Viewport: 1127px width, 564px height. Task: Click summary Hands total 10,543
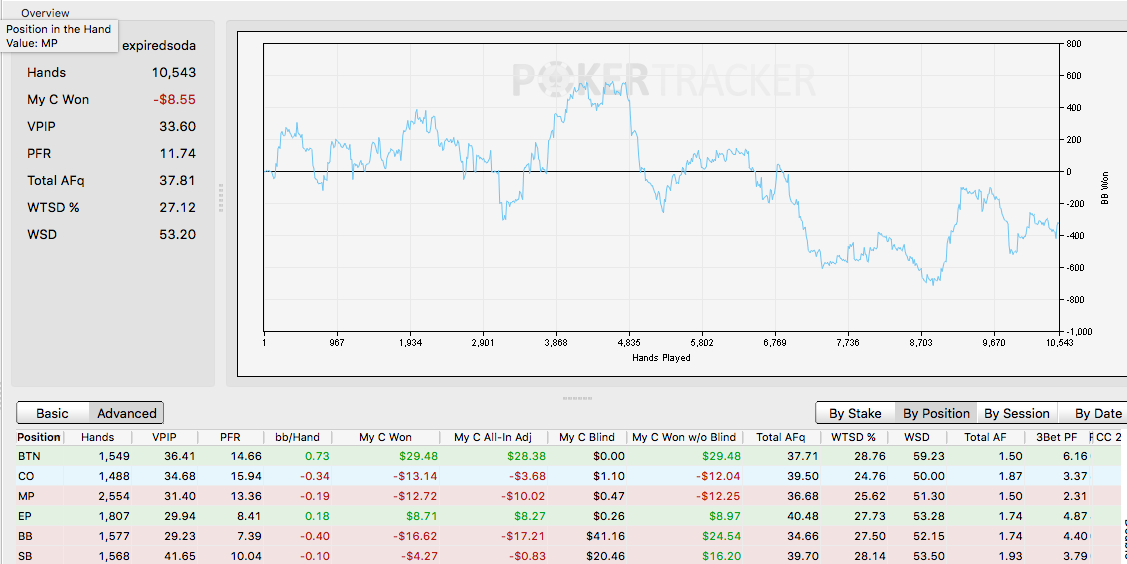tap(174, 73)
